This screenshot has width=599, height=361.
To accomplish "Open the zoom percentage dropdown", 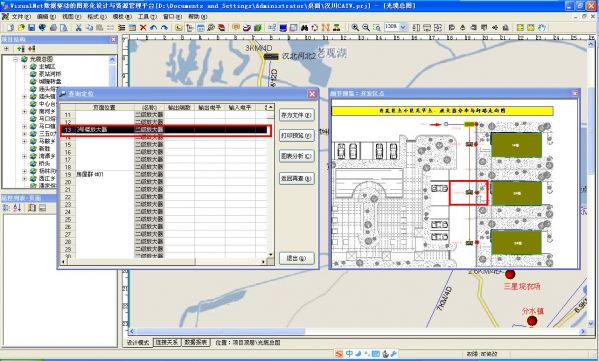I will tap(403, 27).
